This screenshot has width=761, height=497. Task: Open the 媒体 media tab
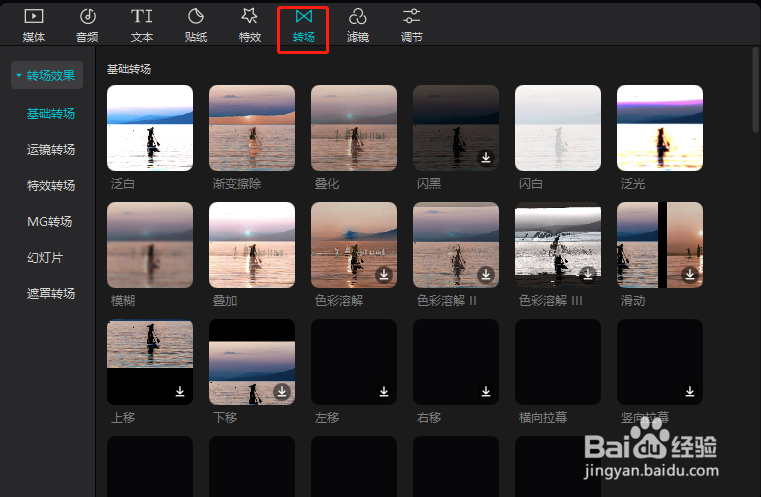33,26
